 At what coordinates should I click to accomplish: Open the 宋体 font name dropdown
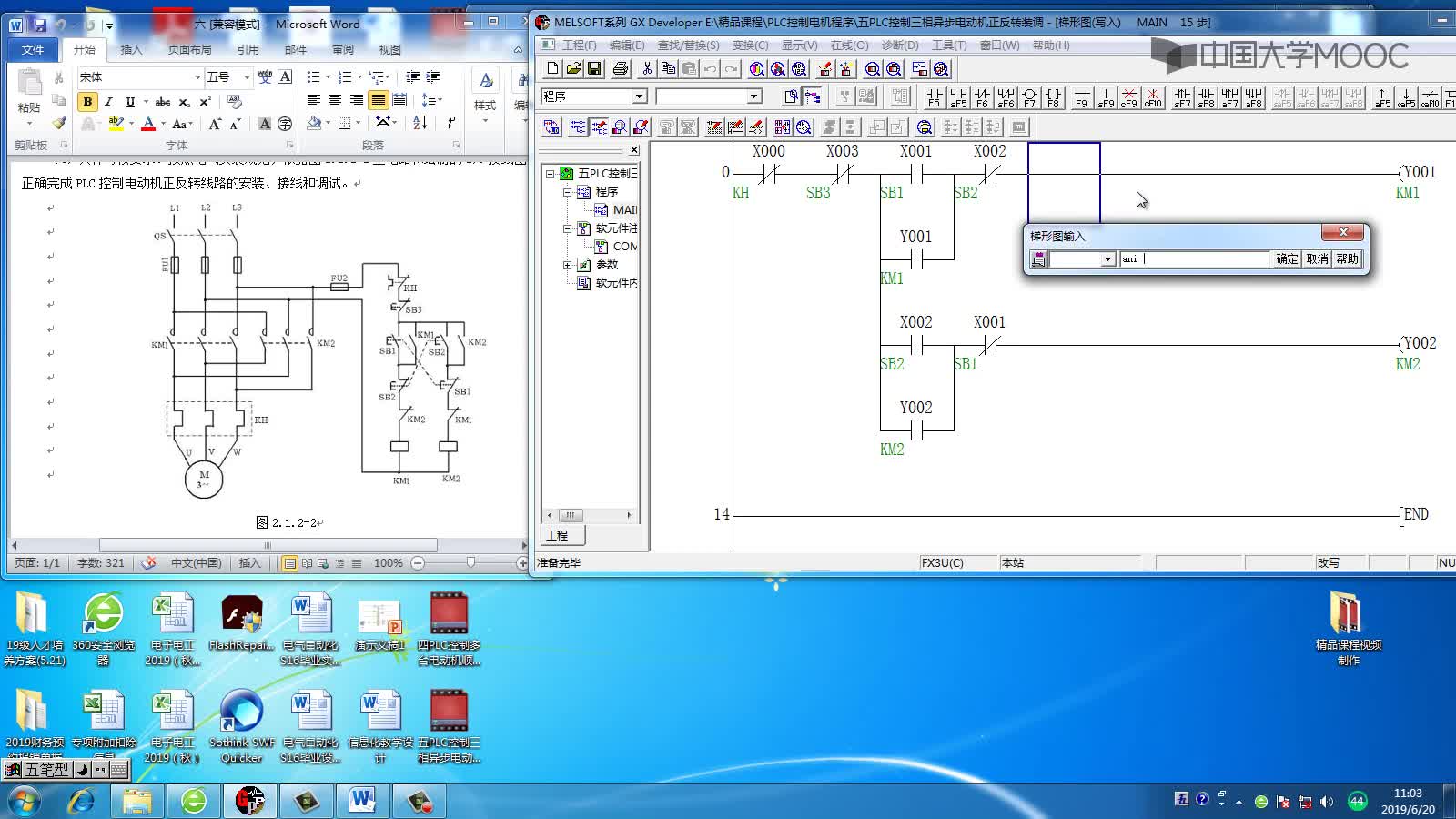(197, 77)
